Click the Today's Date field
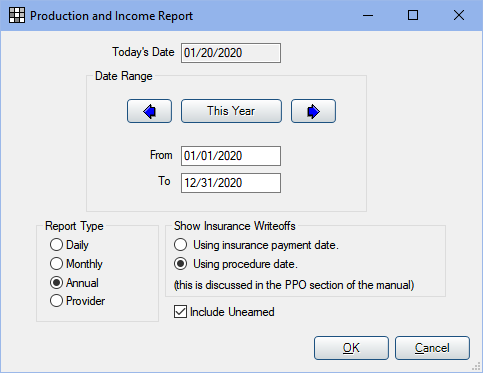483x373 pixels. coord(231,53)
